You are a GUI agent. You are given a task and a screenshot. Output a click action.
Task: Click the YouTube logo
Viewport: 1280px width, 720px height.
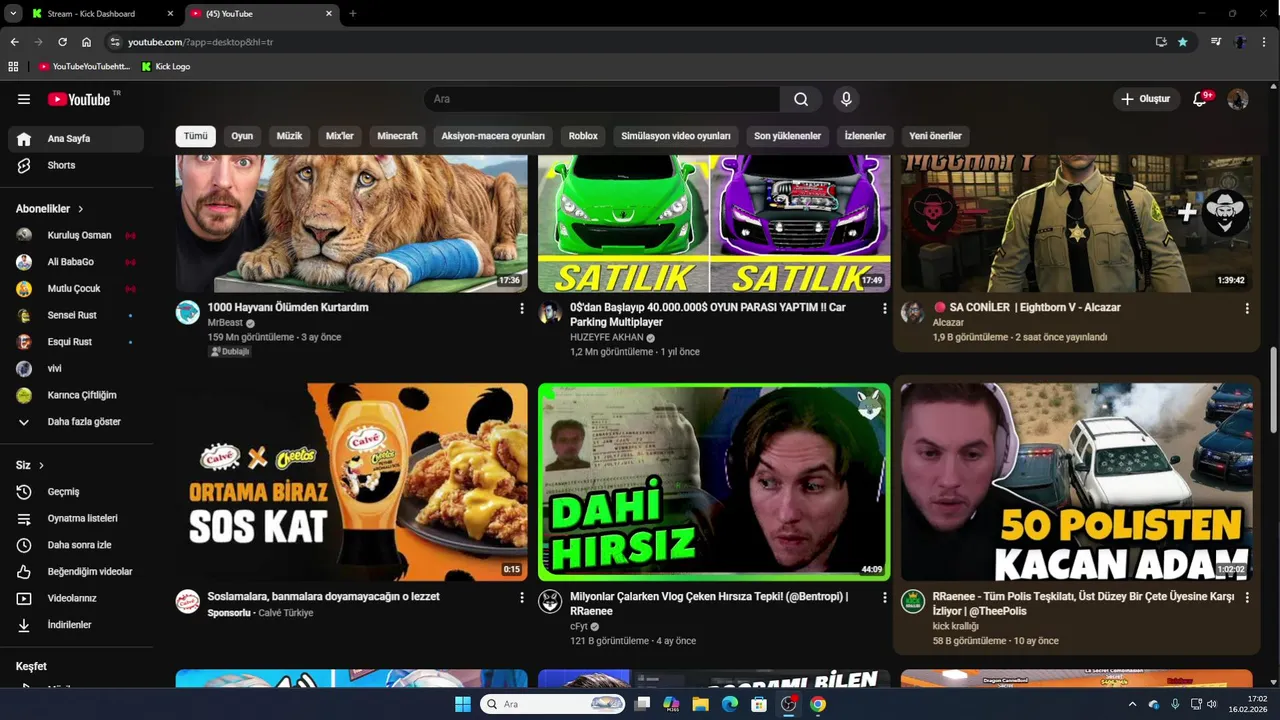[x=79, y=99]
